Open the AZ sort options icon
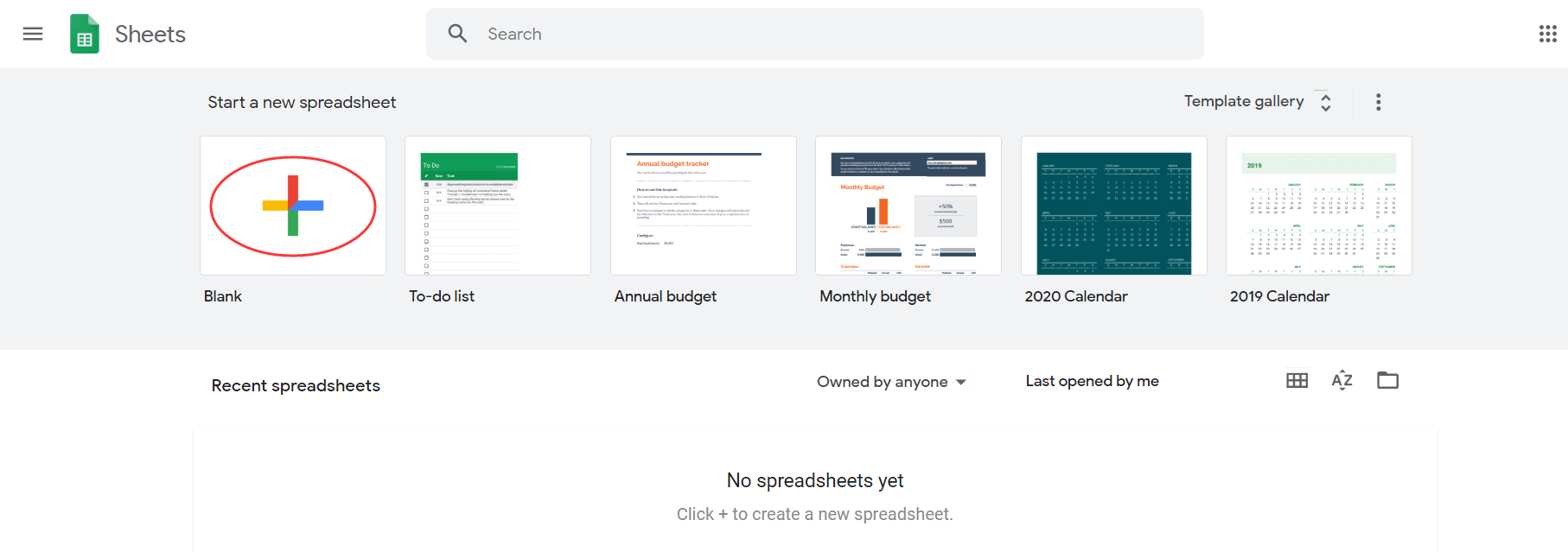The width and height of the screenshot is (1568, 552). pyautogui.click(x=1342, y=381)
